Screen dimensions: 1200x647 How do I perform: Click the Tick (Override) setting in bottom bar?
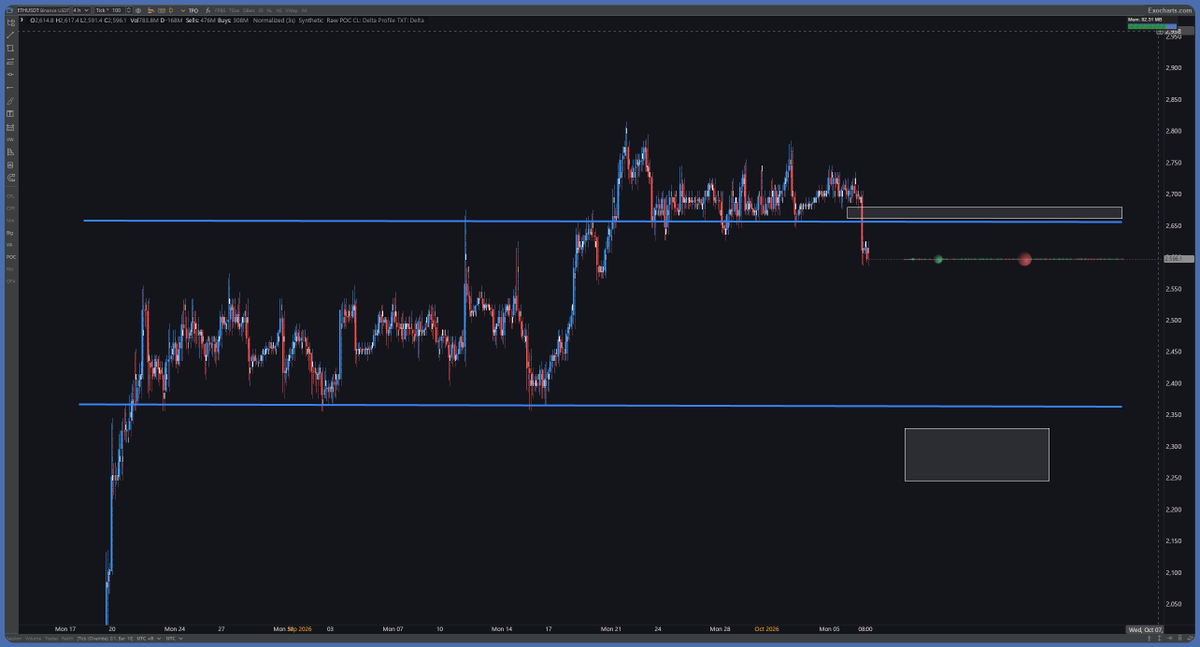click(x=105, y=638)
